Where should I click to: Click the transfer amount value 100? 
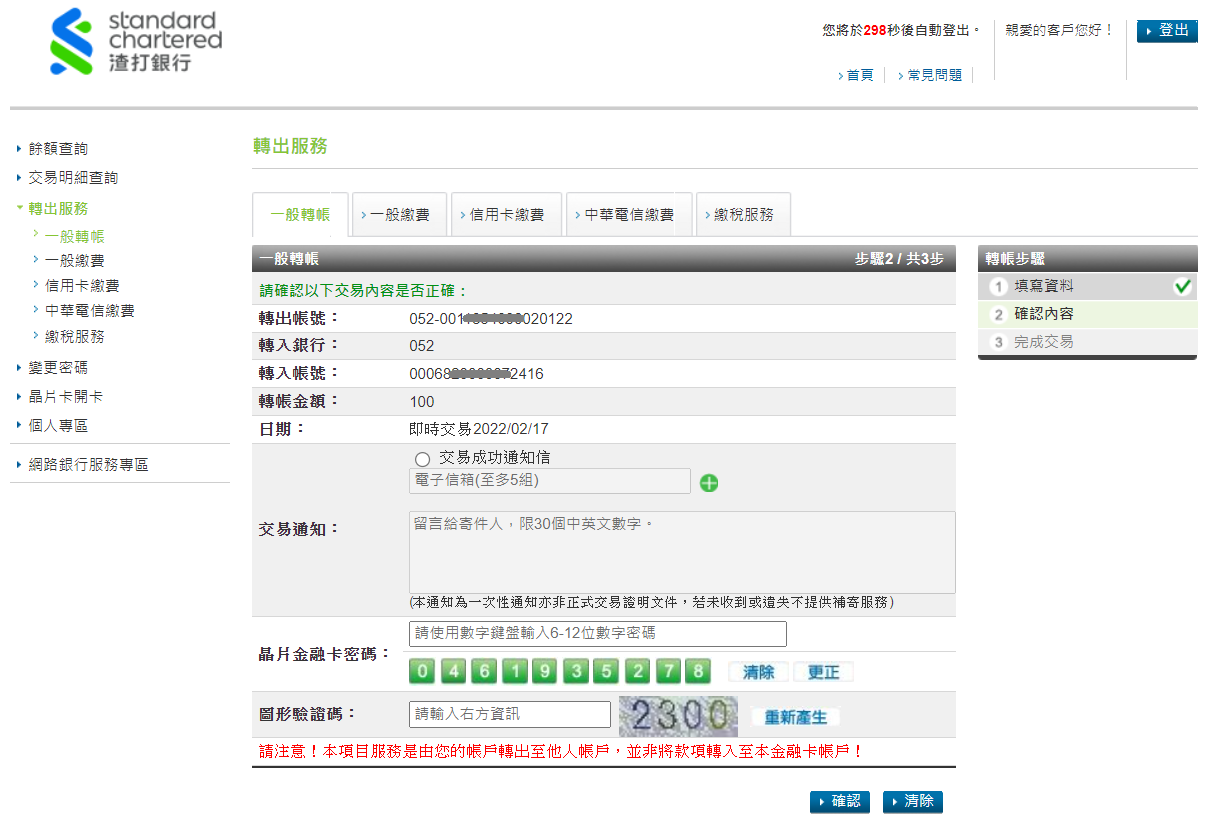pyautogui.click(x=422, y=401)
